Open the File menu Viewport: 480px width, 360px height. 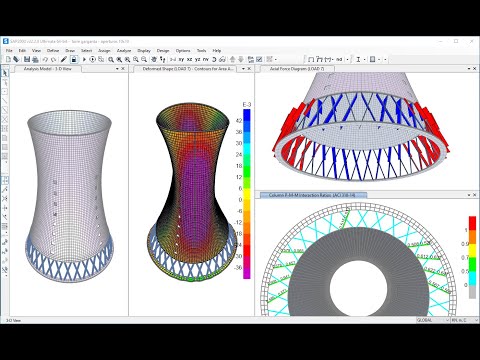(9, 51)
